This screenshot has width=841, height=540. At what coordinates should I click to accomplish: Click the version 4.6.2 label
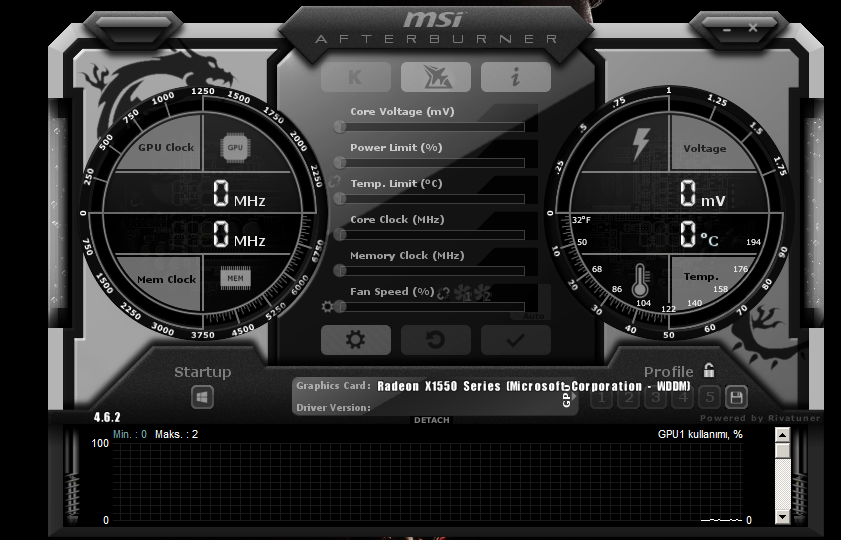coord(107,417)
